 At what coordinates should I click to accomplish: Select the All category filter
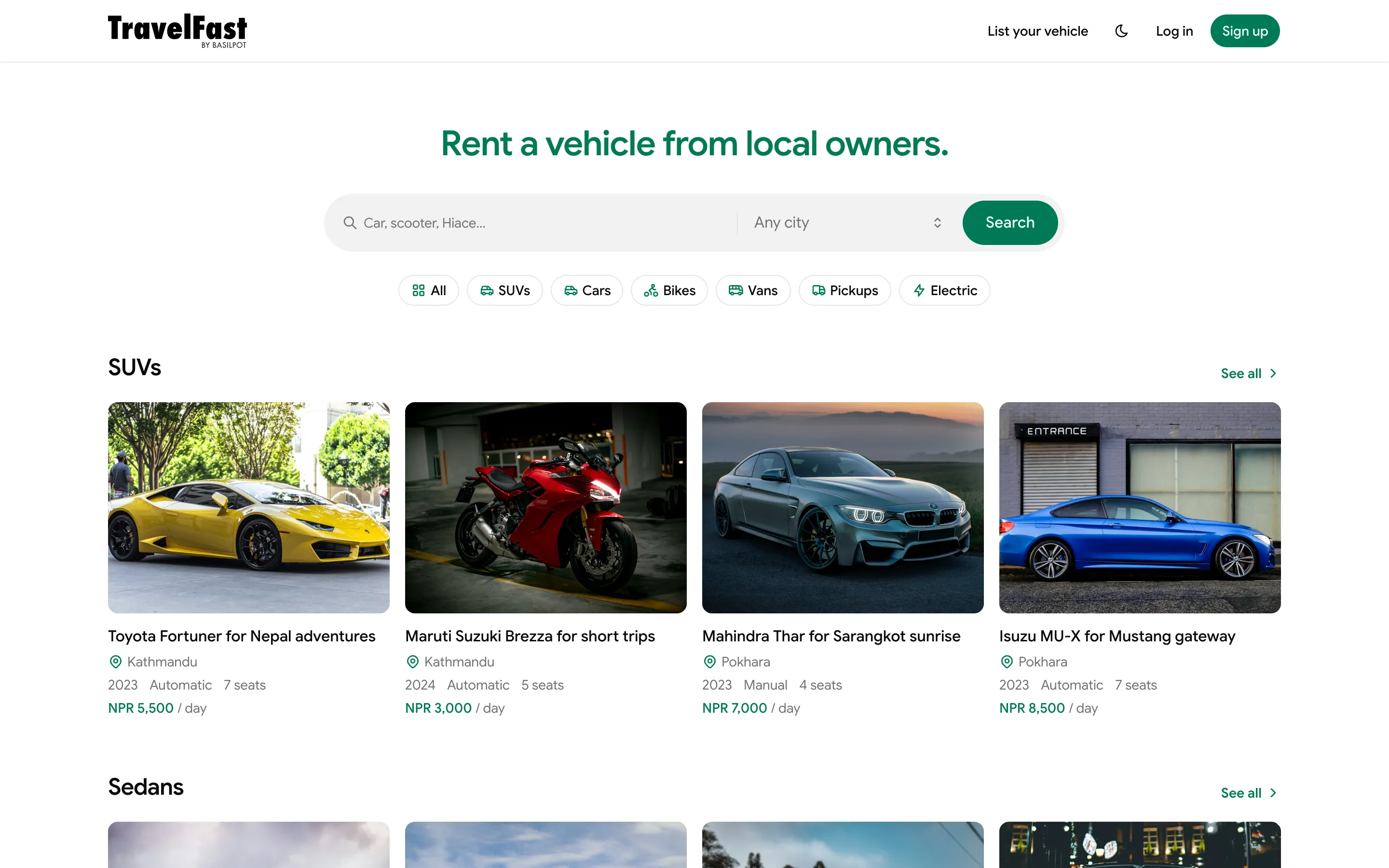[x=429, y=290]
